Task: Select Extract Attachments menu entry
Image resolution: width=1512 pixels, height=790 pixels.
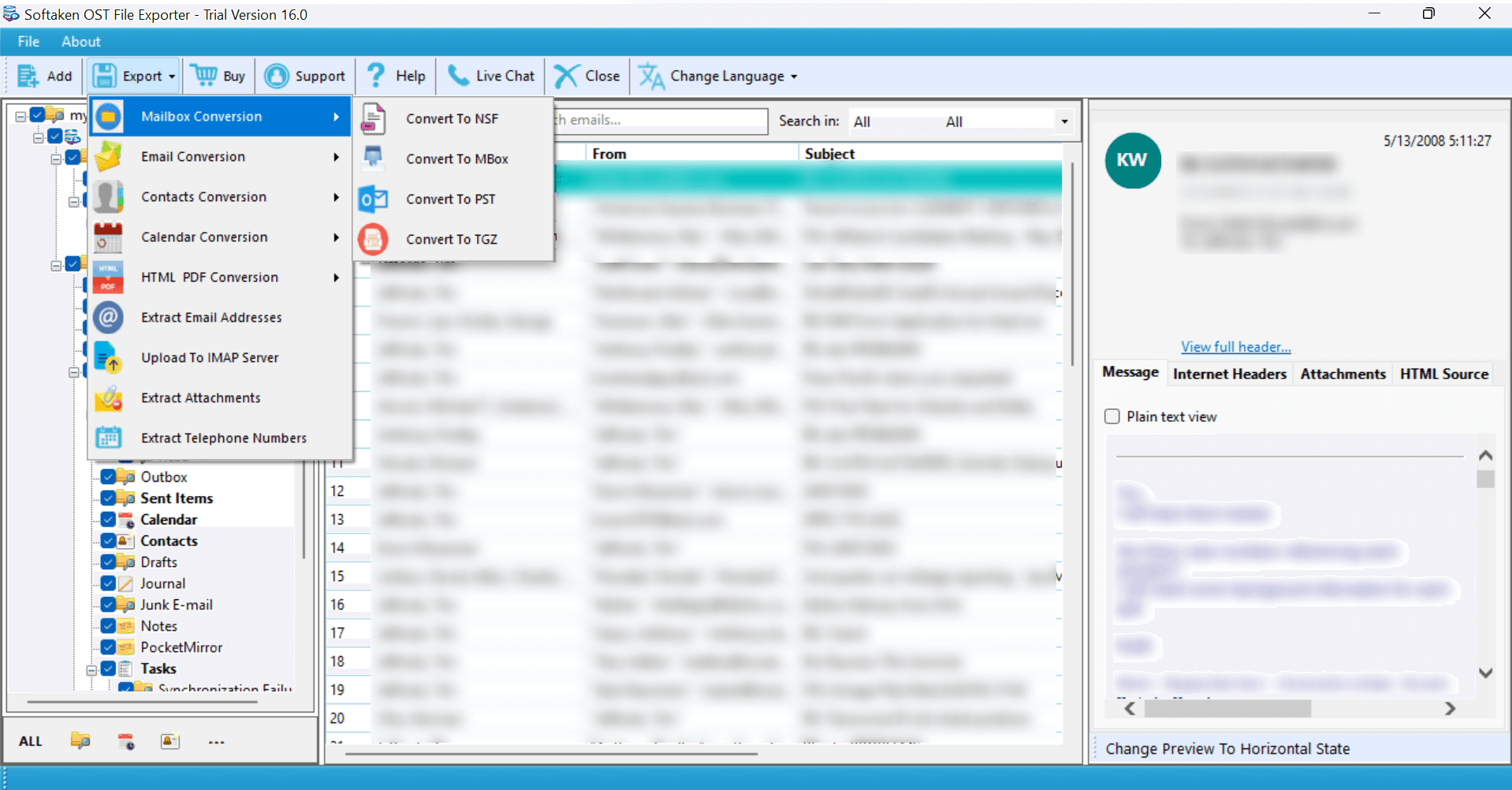Action: (x=220, y=398)
